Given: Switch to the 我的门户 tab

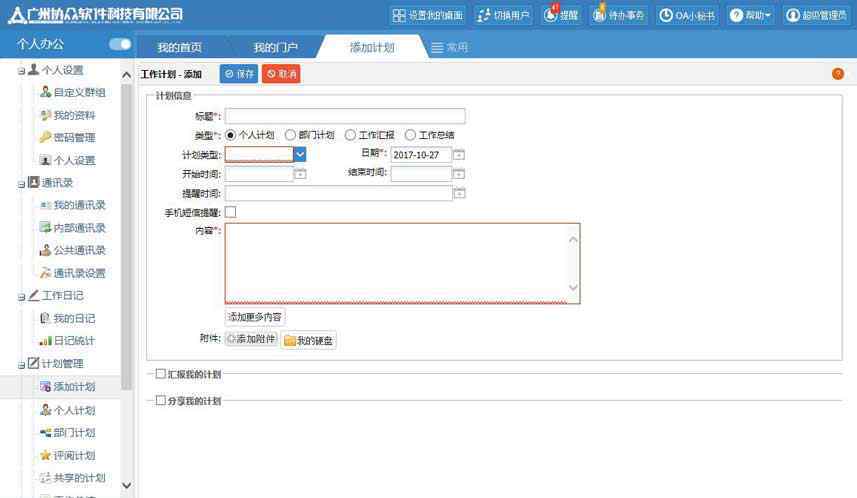Looking at the screenshot, I should pos(273,47).
